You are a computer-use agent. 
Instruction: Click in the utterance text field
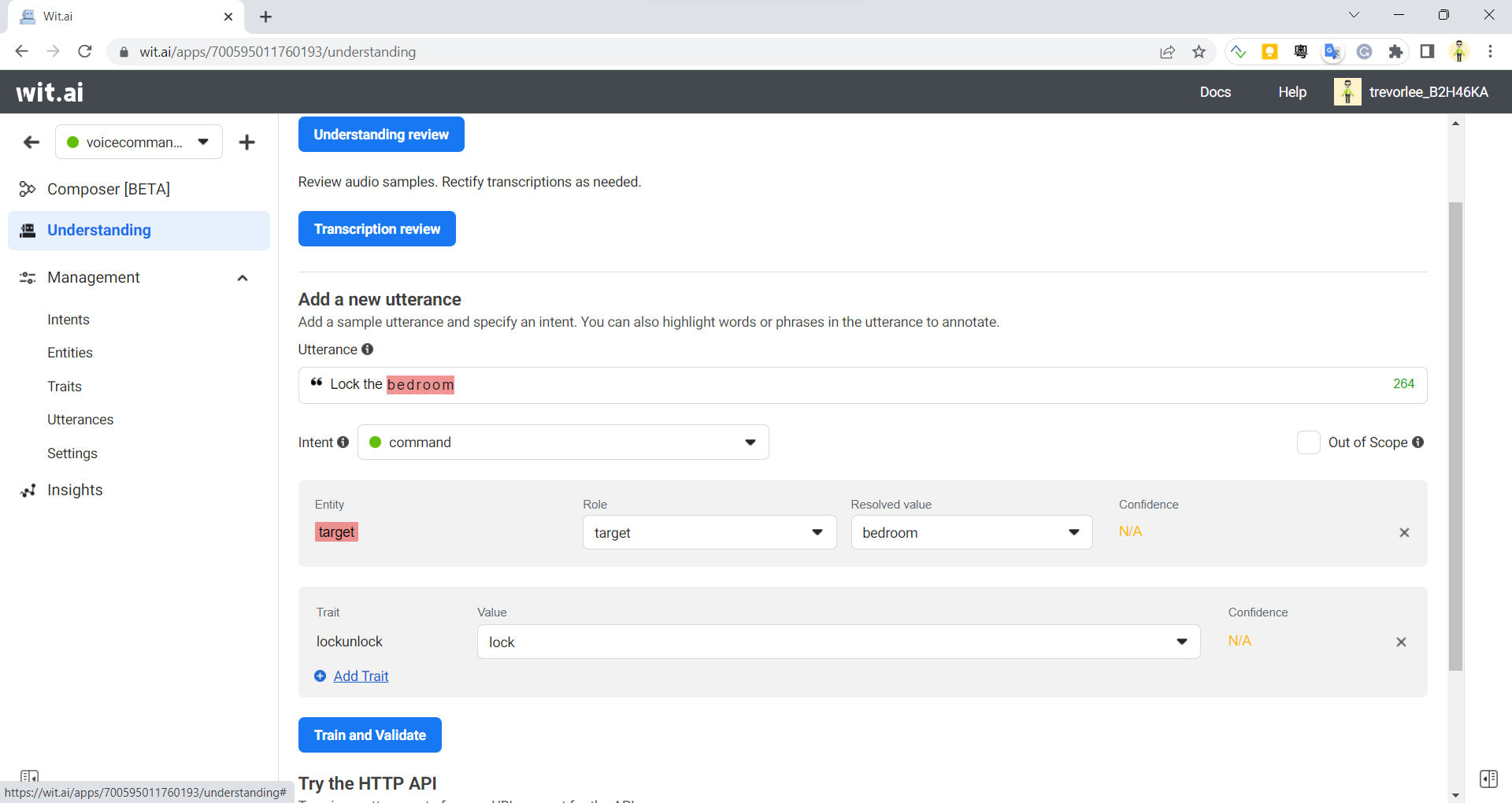[x=862, y=385]
